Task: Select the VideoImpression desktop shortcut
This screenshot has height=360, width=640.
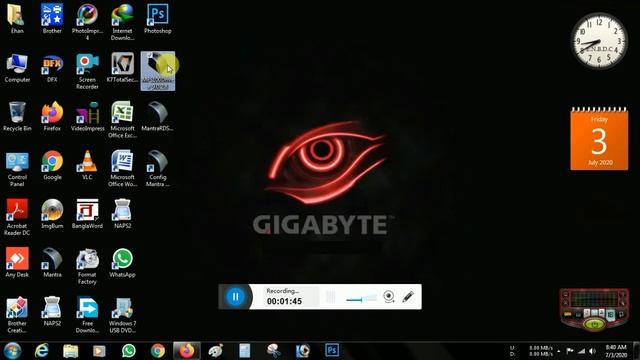Action: (x=87, y=117)
